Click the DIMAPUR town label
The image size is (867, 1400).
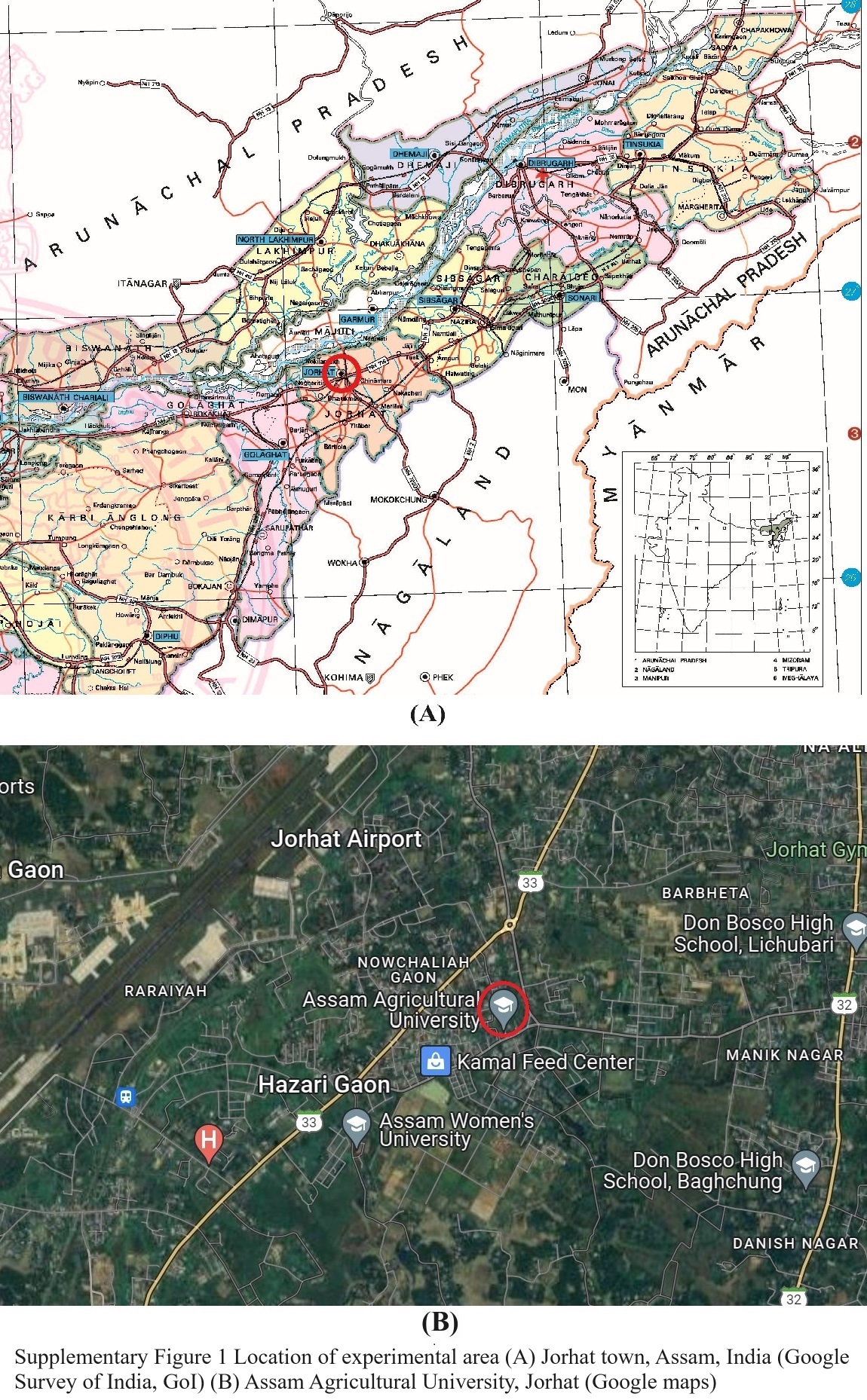260,619
